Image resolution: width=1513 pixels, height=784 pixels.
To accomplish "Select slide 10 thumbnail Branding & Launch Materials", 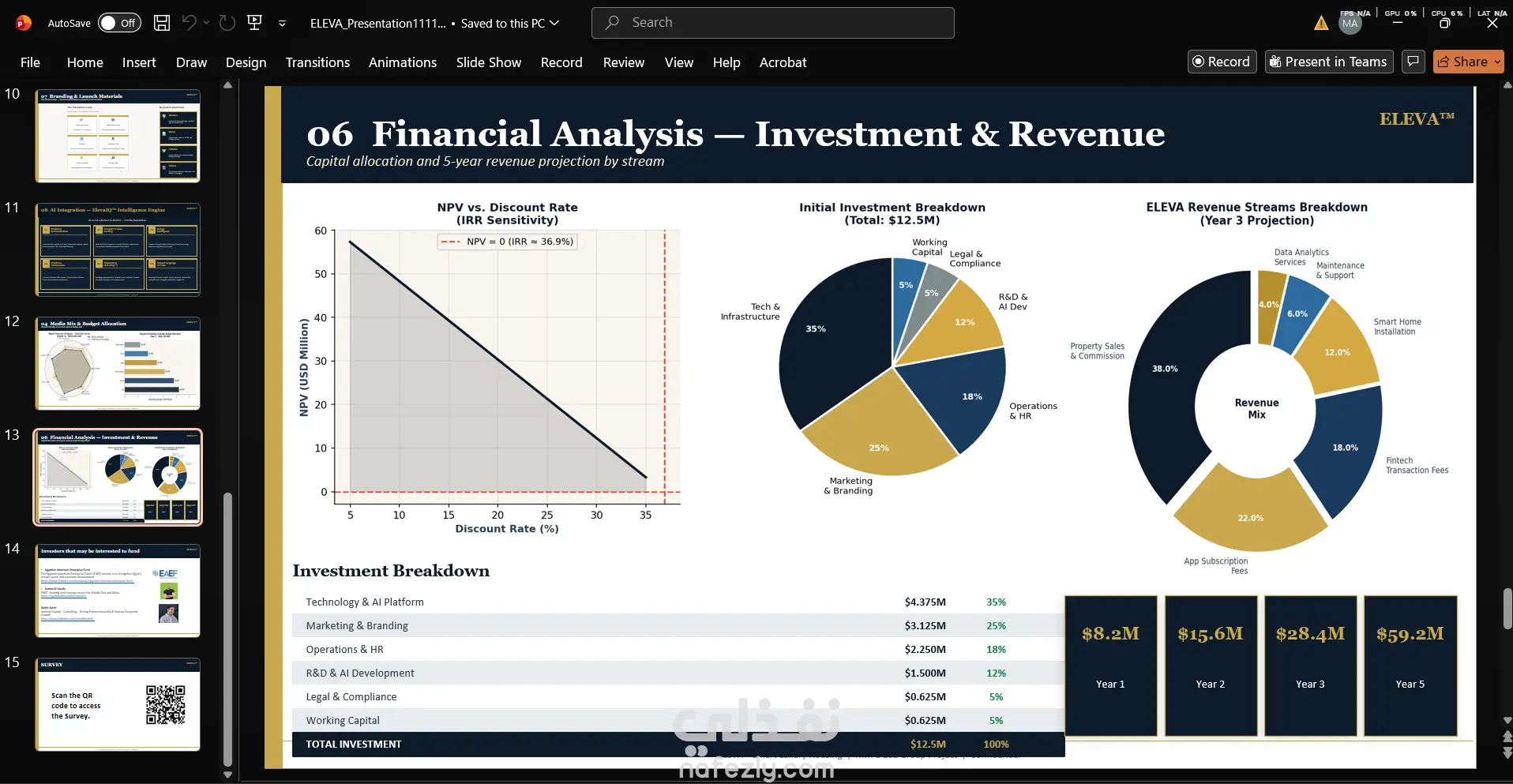I will [x=118, y=136].
